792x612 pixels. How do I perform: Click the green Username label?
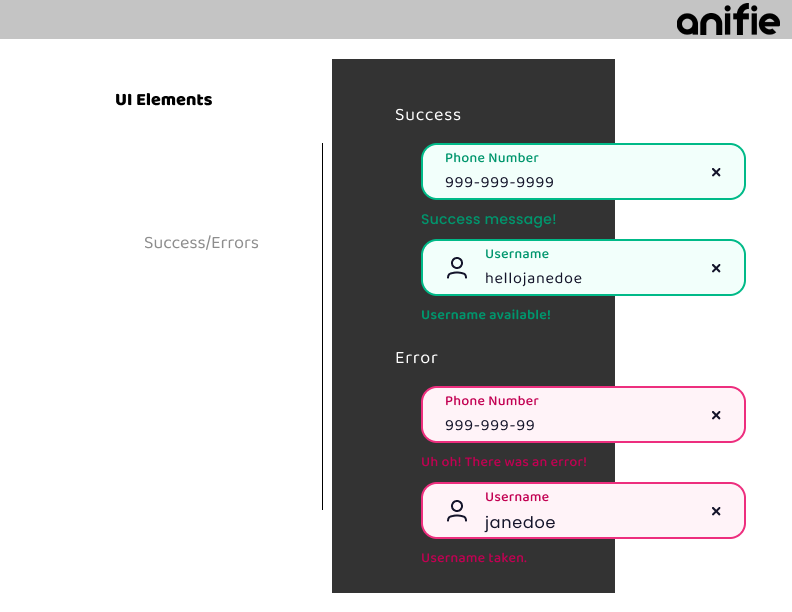pos(517,253)
